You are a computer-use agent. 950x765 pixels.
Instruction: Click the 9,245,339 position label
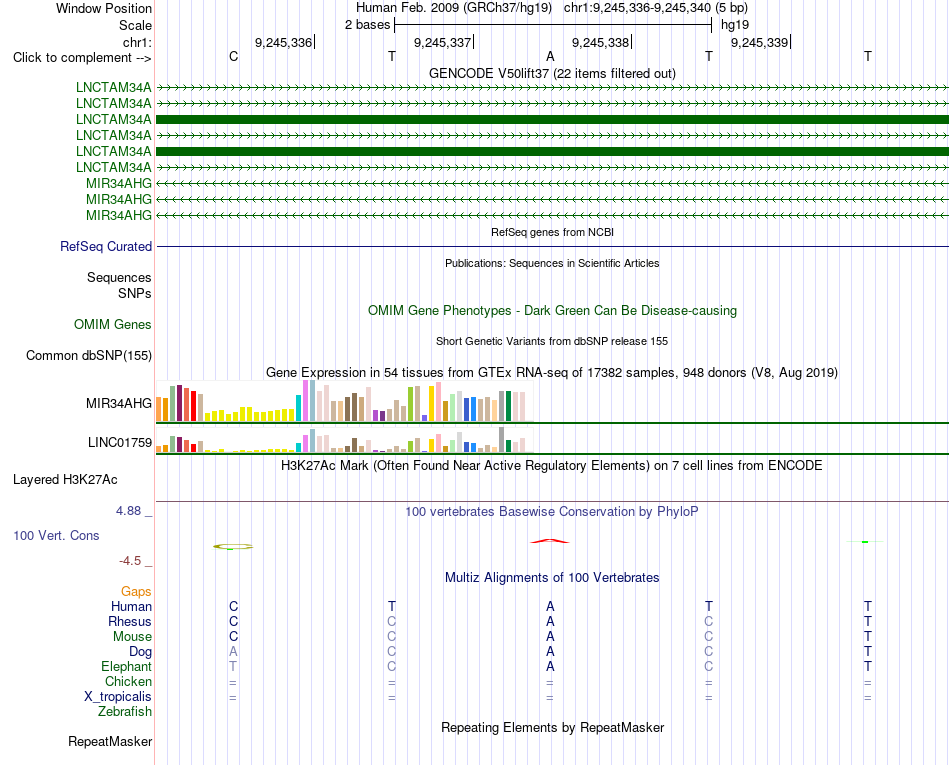[x=759, y=42]
